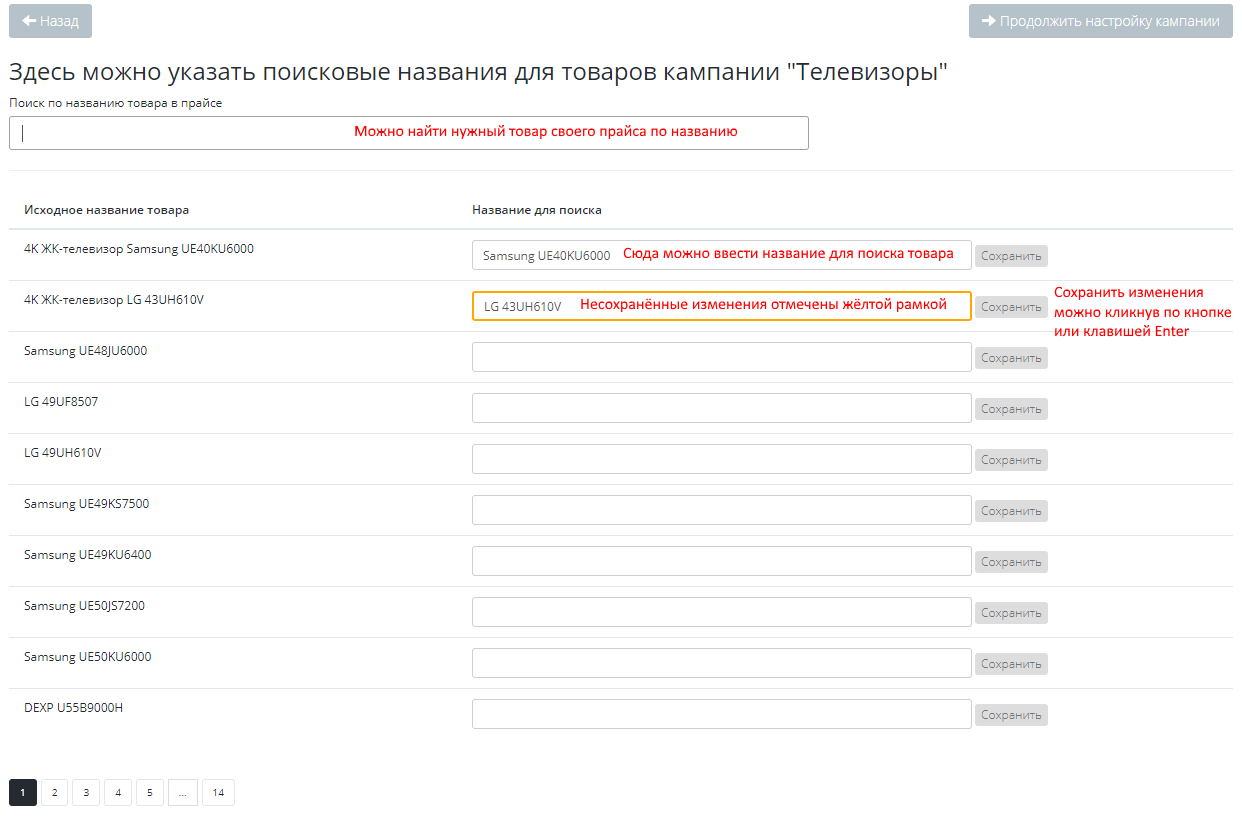Go to pagination page 3
Viewport: 1242px width, 826px height.
pyautogui.click(x=86, y=793)
